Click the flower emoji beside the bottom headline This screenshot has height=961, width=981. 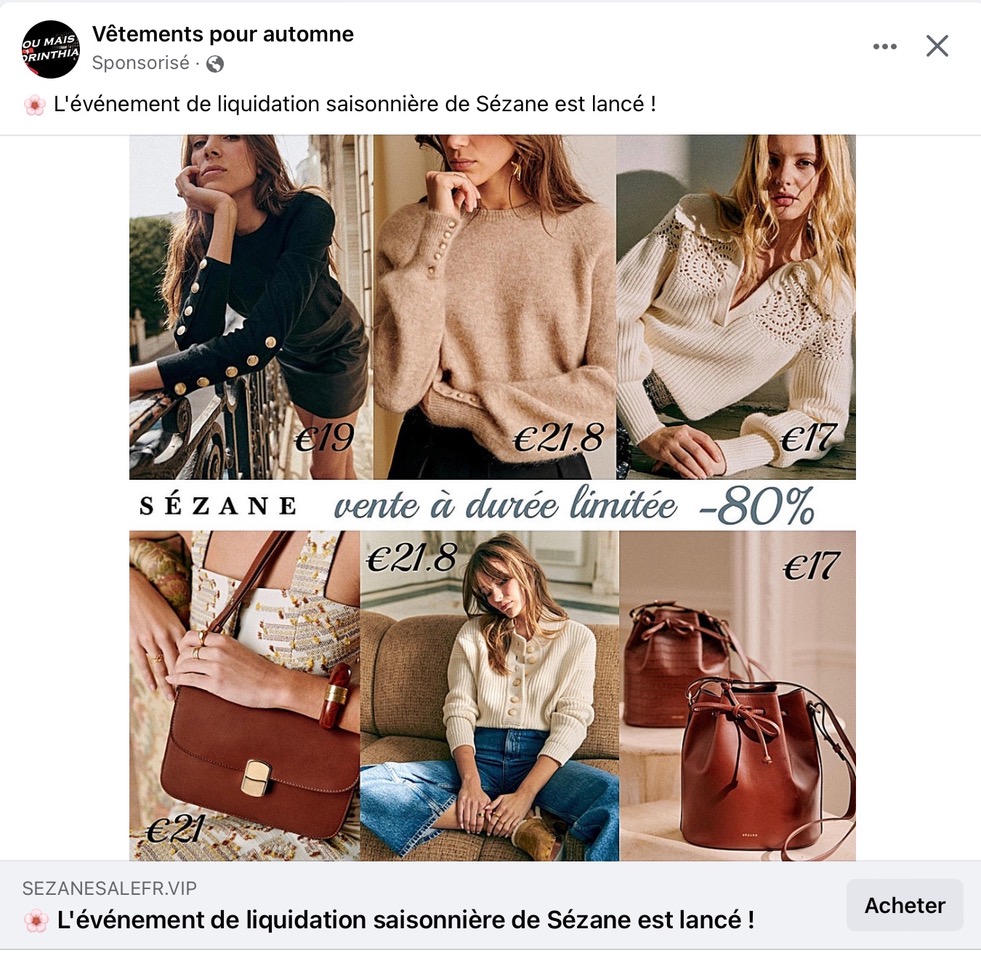[x=36, y=920]
